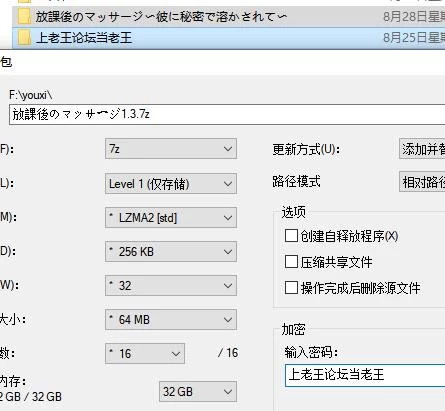Expand solid block size 64 MB dropdown

(171, 319)
